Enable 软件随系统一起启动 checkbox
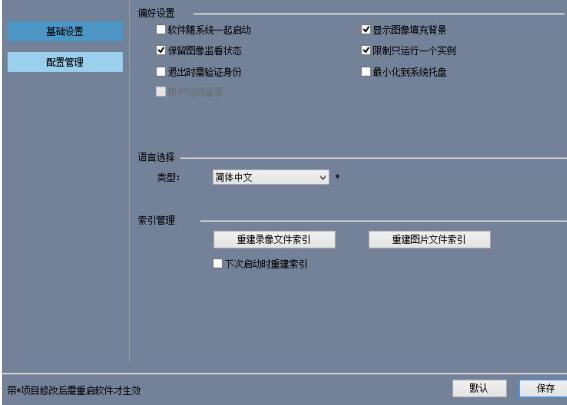Image resolution: width=567 pixels, height=405 pixels. [161, 29]
